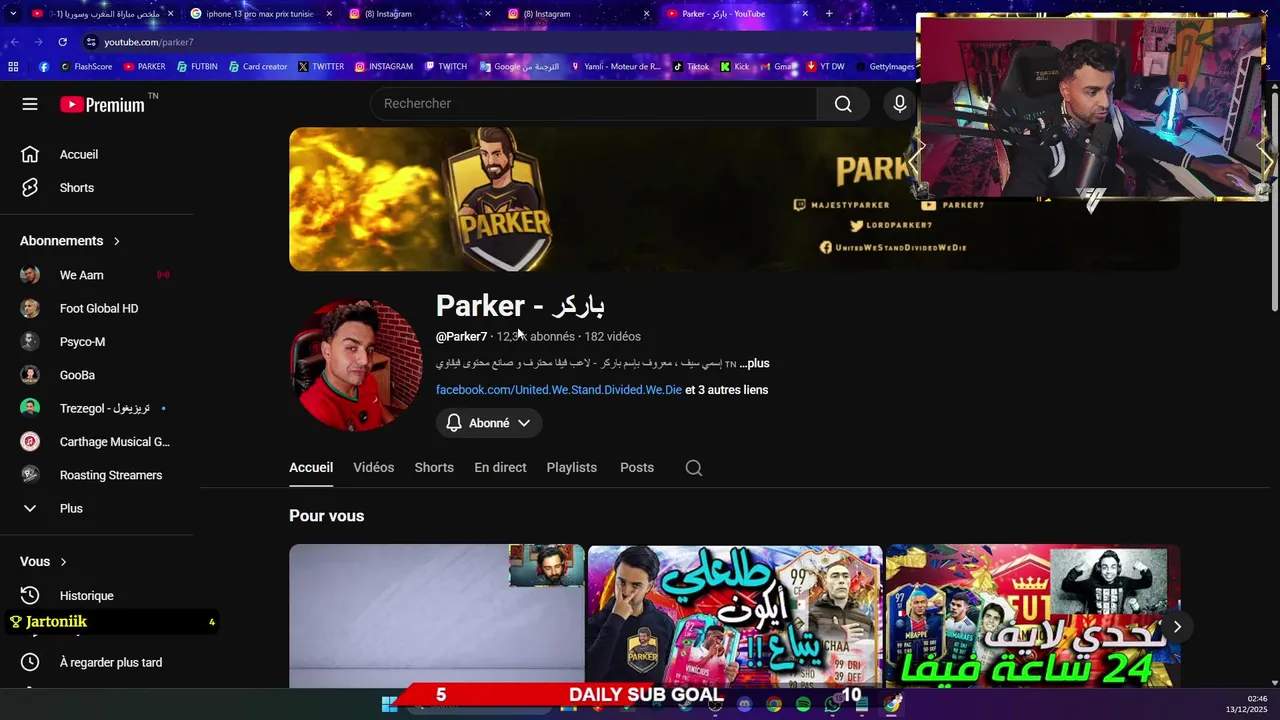Open the YT DW bookmark
This screenshot has height=720, width=1280.
(x=825, y=67)
